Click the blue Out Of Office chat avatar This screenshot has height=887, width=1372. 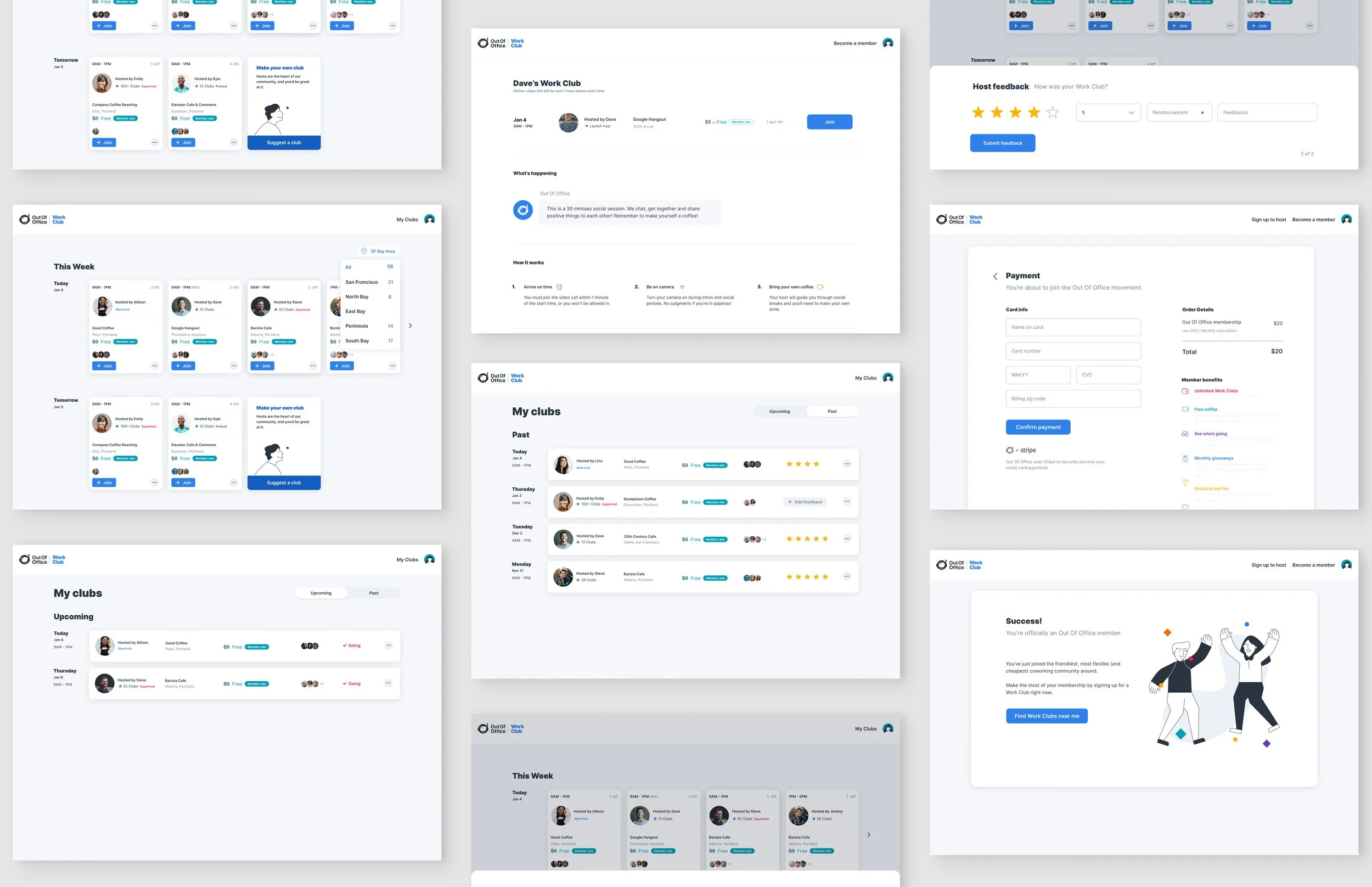[x=523, y=210]
